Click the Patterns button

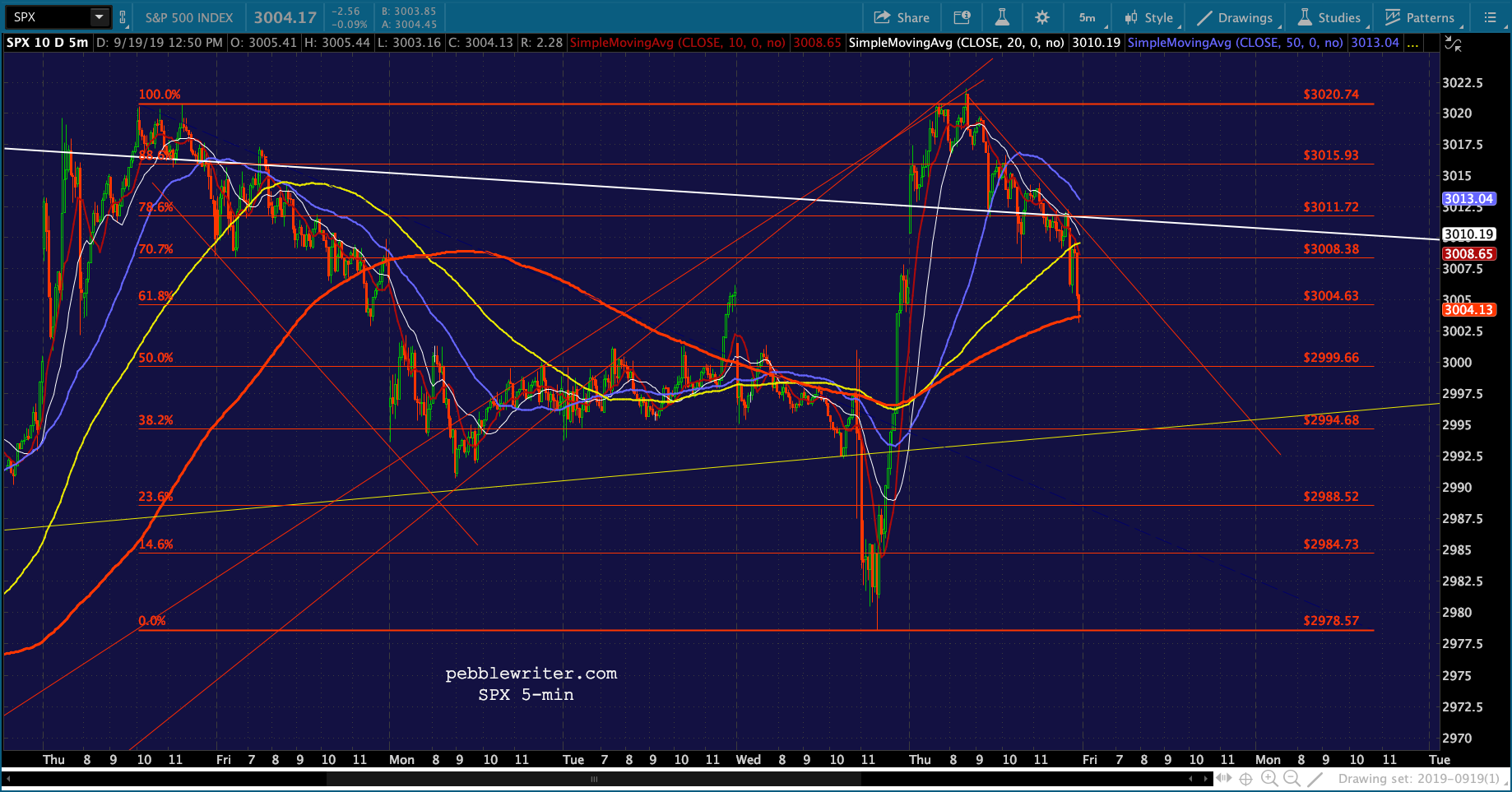click(x=1420, y=17)
